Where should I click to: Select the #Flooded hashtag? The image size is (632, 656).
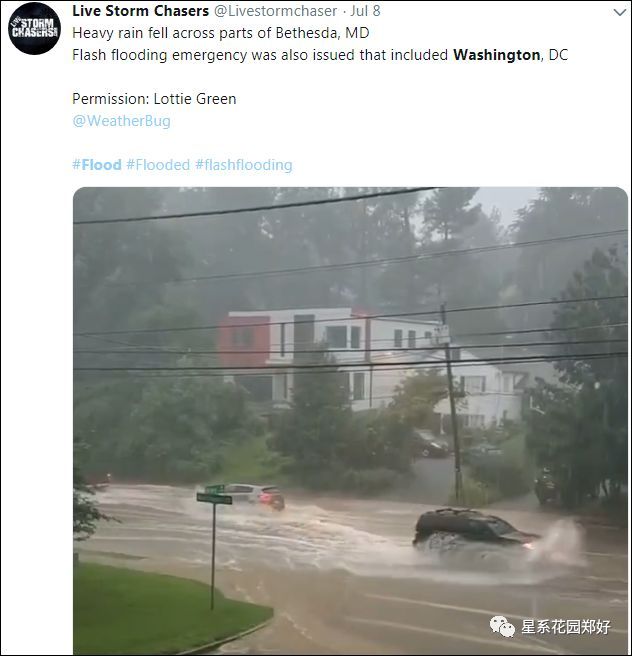158,165
